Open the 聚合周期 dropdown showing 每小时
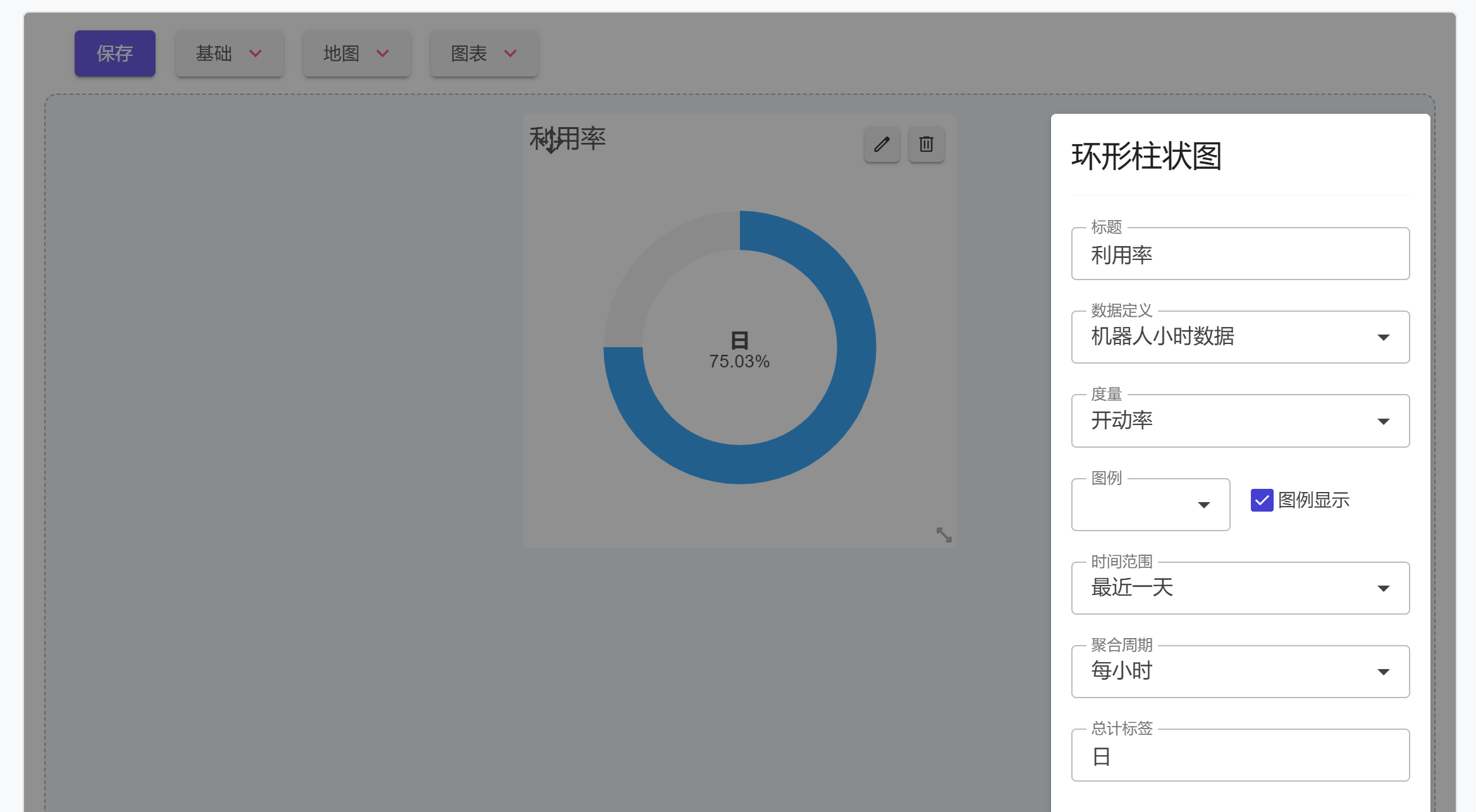This screenshot has width=1476, height=812. 1240,672
